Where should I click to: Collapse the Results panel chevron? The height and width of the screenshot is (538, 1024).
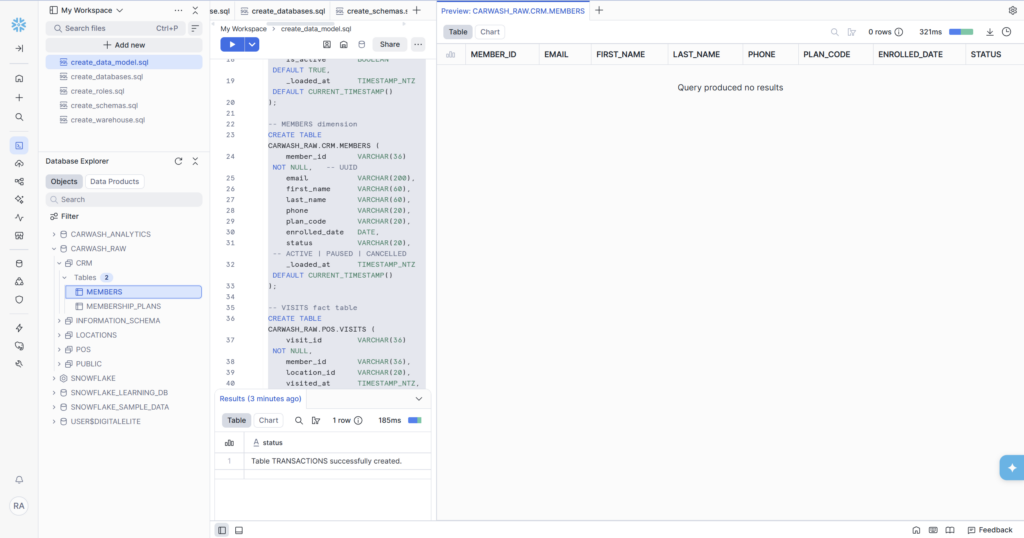click(x=419, y=398)
